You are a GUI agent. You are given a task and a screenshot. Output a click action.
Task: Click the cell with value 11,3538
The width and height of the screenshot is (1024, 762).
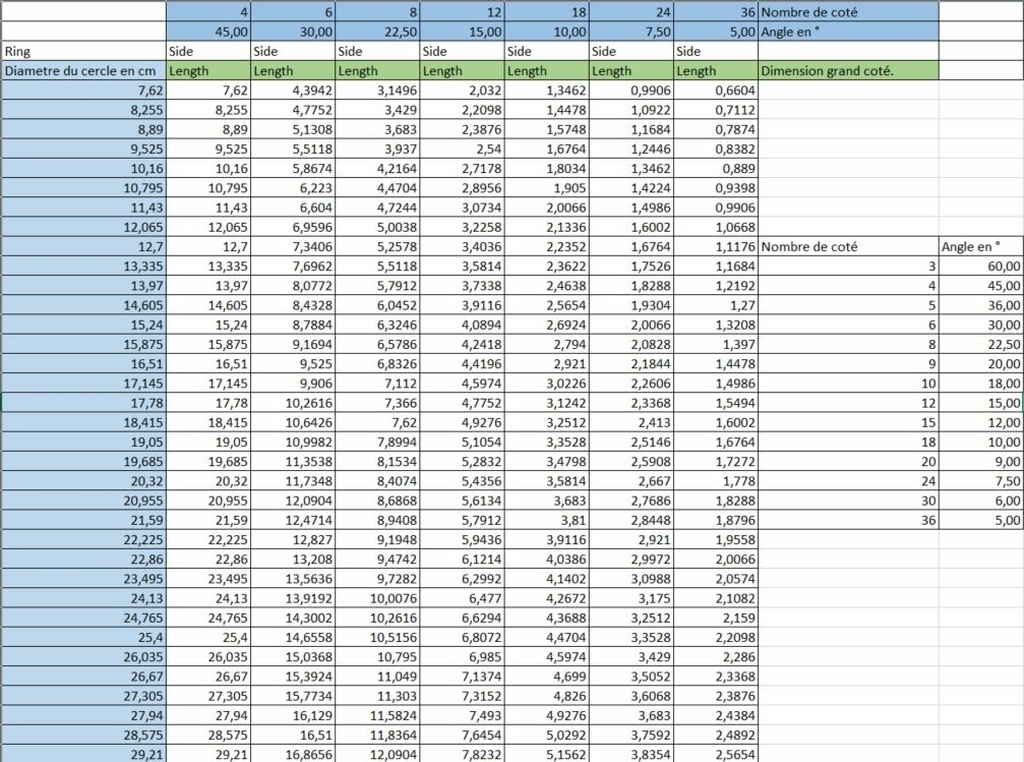[293, 462]
